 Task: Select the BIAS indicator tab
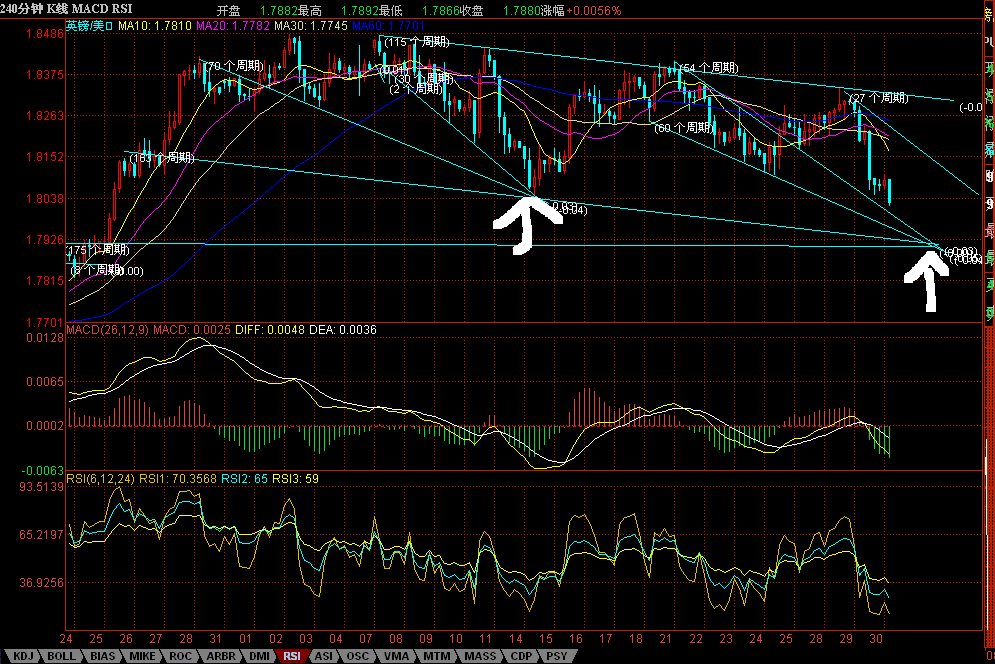[103, 656]
